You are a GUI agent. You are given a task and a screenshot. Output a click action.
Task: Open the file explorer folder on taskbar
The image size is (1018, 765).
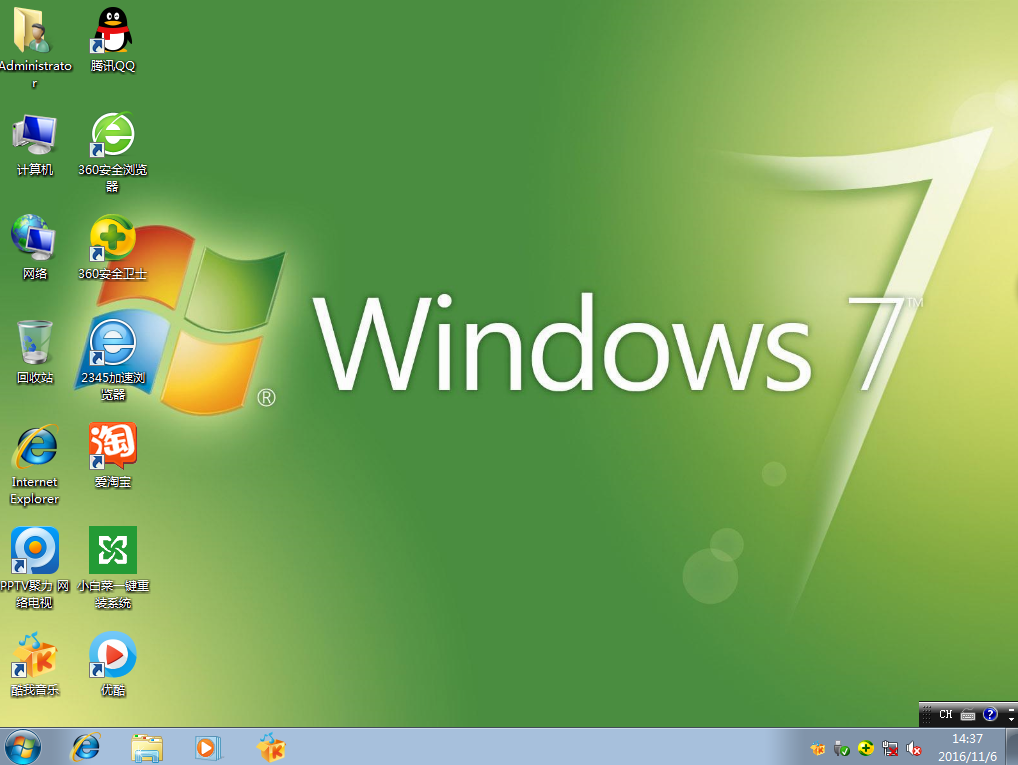coord(147,747)
